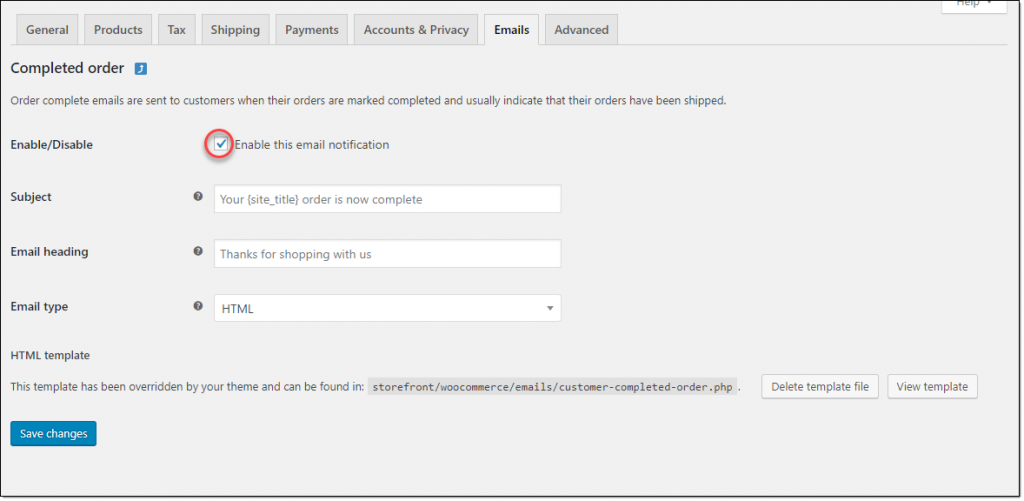Open the Advanced tab

click(581, 30)
